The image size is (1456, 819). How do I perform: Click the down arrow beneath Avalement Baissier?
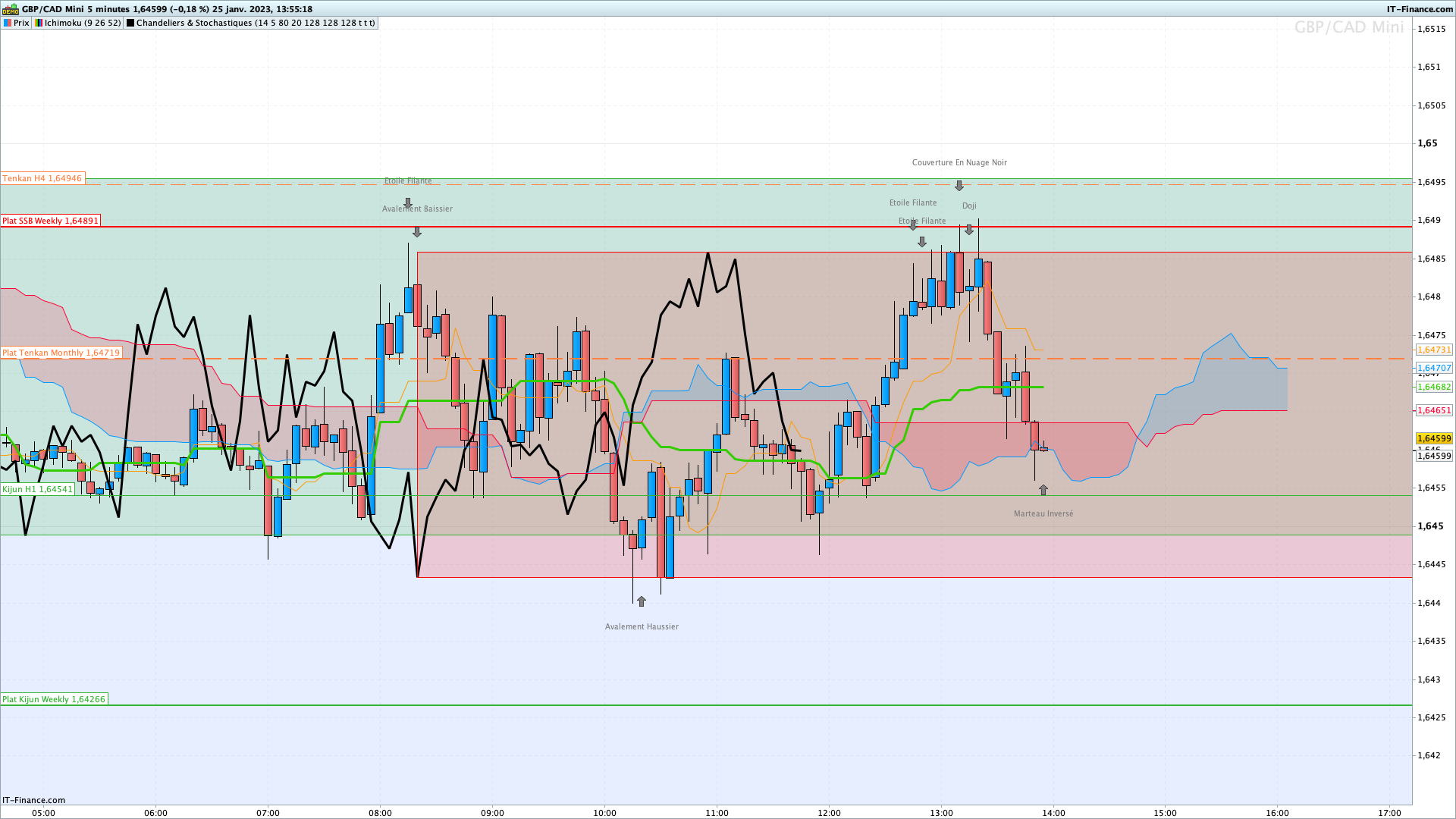click(x=417, y=232)
